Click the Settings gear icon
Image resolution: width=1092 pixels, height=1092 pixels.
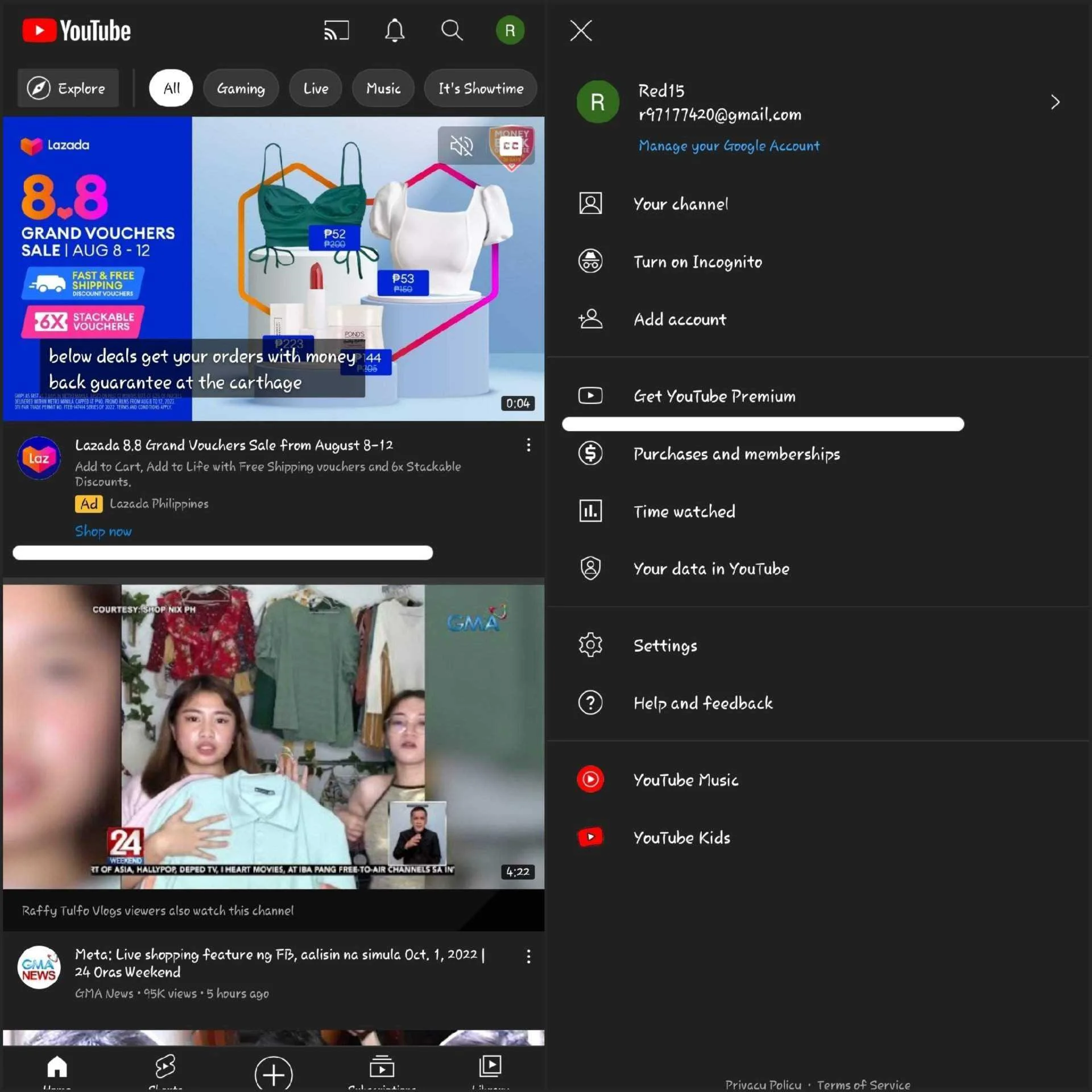(x=590, y=645)
